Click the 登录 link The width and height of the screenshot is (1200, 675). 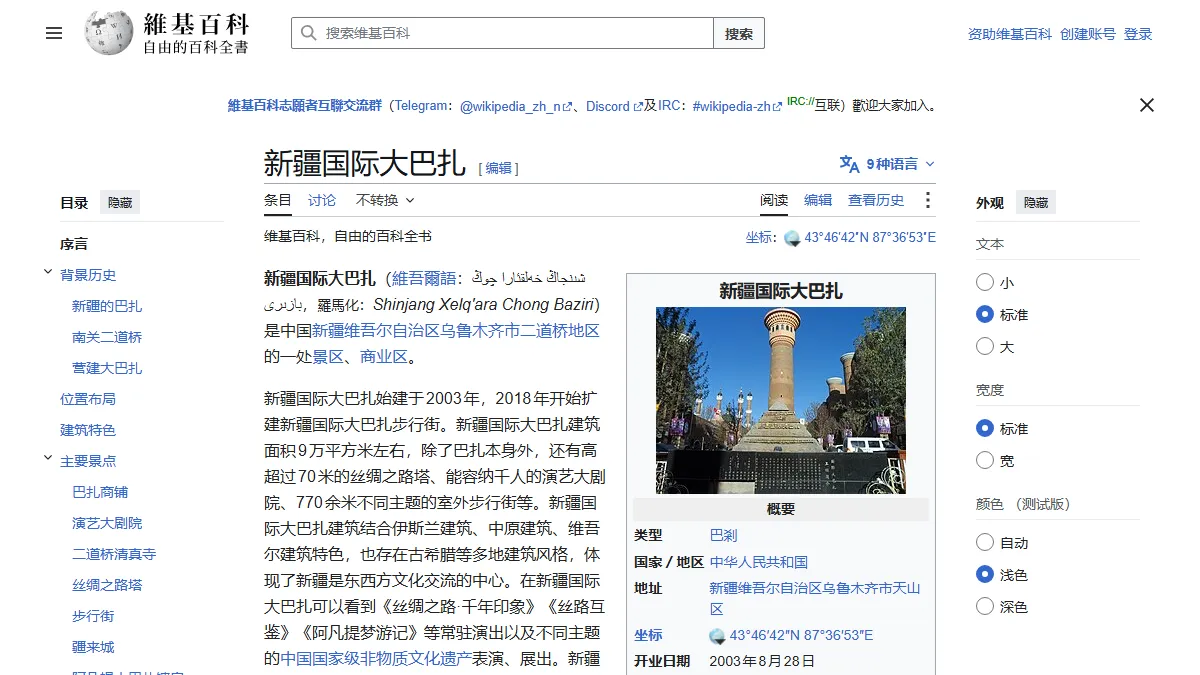tap(1138, 34)
